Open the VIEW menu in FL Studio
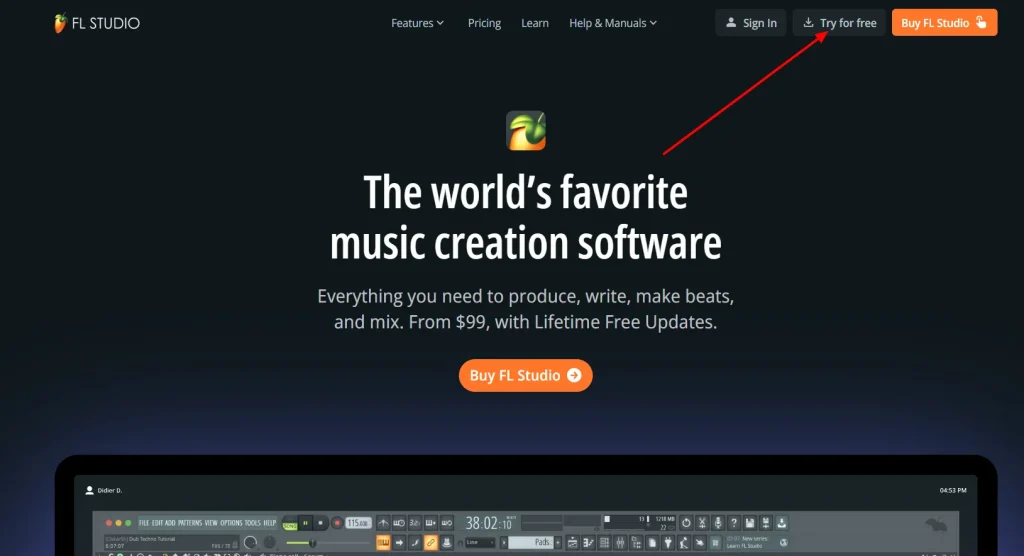The width and height of the screenshot is (1024, 556). click(211, 523)
